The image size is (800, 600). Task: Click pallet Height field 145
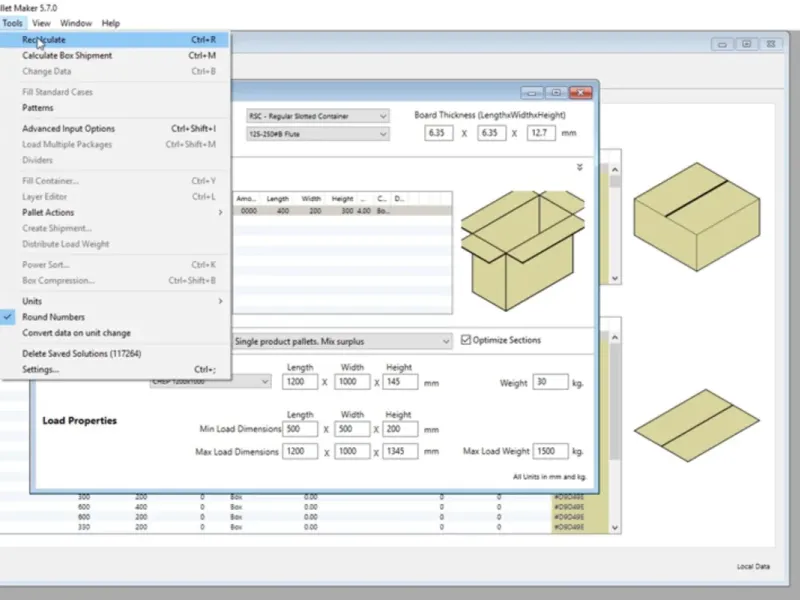(x=400, y=382)
